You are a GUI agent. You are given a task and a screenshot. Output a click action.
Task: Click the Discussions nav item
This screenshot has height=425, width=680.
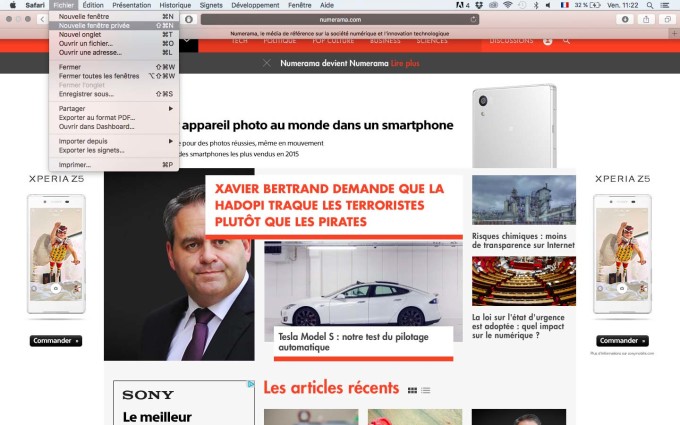pyautogui.click(x=511, y=41)
